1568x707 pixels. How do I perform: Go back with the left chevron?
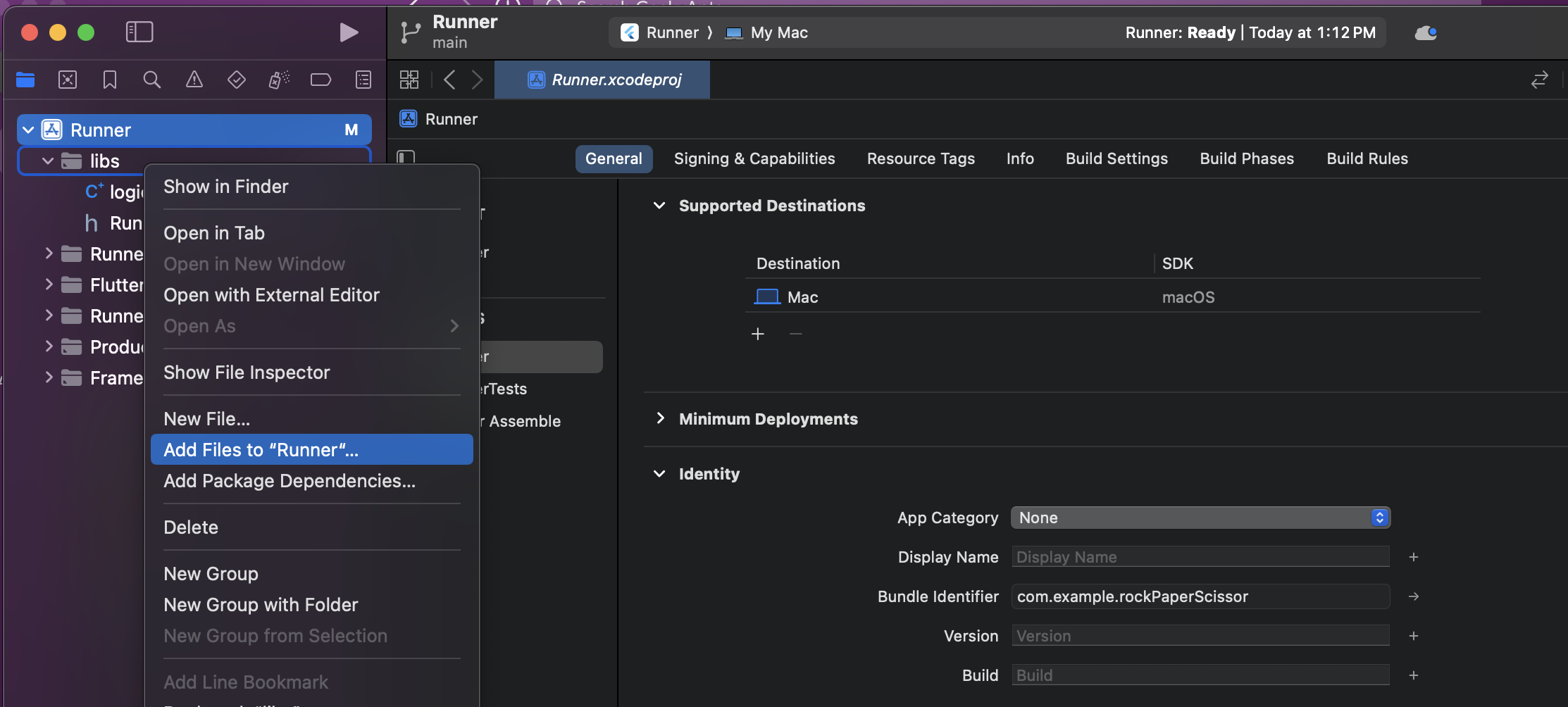[x=449, y=80]
